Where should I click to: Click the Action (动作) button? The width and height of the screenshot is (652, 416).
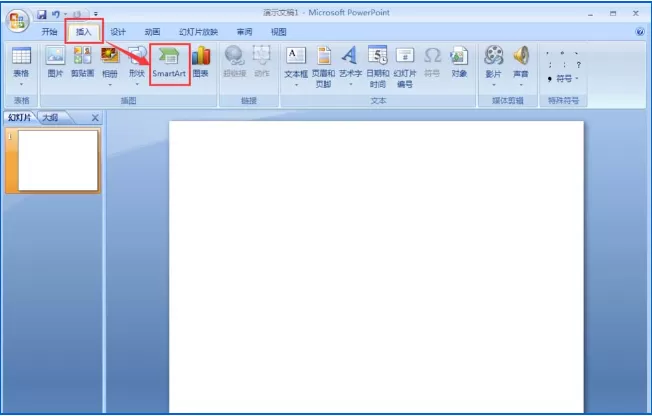click(x=262, y=63)
